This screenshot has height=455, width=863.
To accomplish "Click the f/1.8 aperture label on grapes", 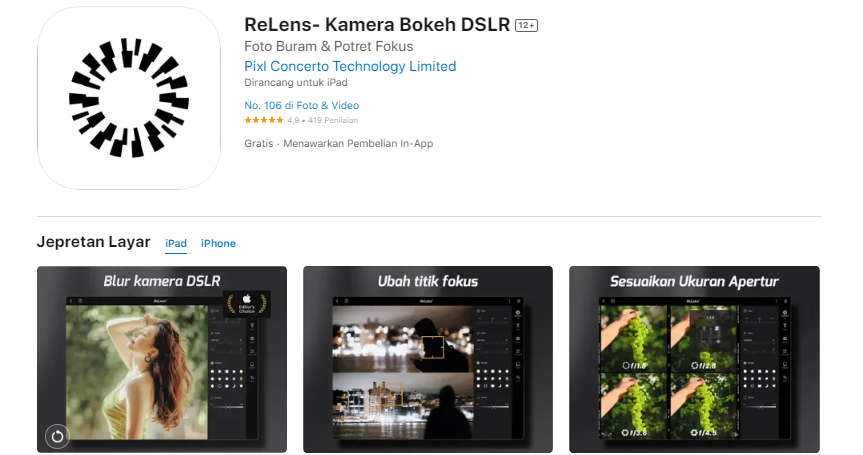I will coord(635,365).
